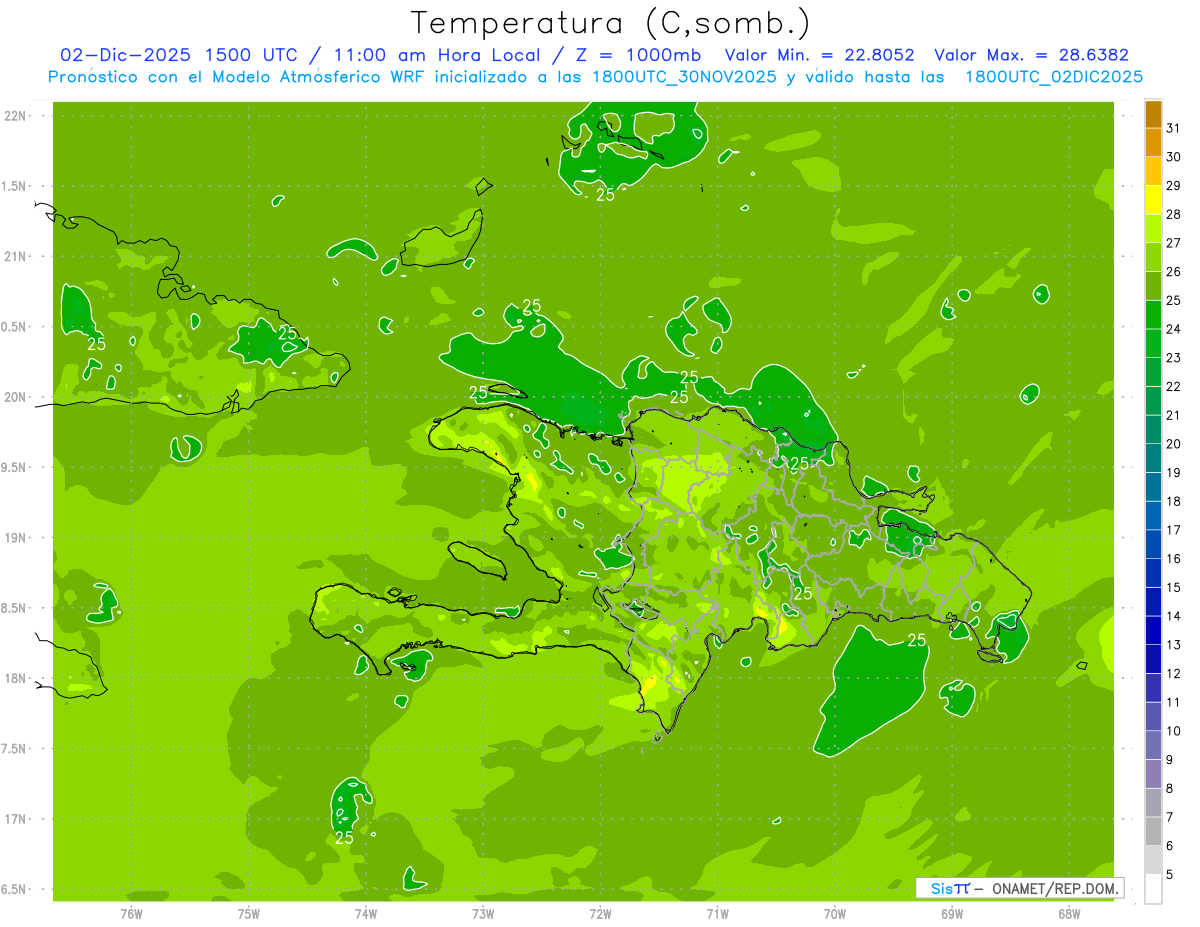Click the '31' value on the color scale
Image resolution: width=1200 pixels, height=927 pixels.
pos(1174,128)
